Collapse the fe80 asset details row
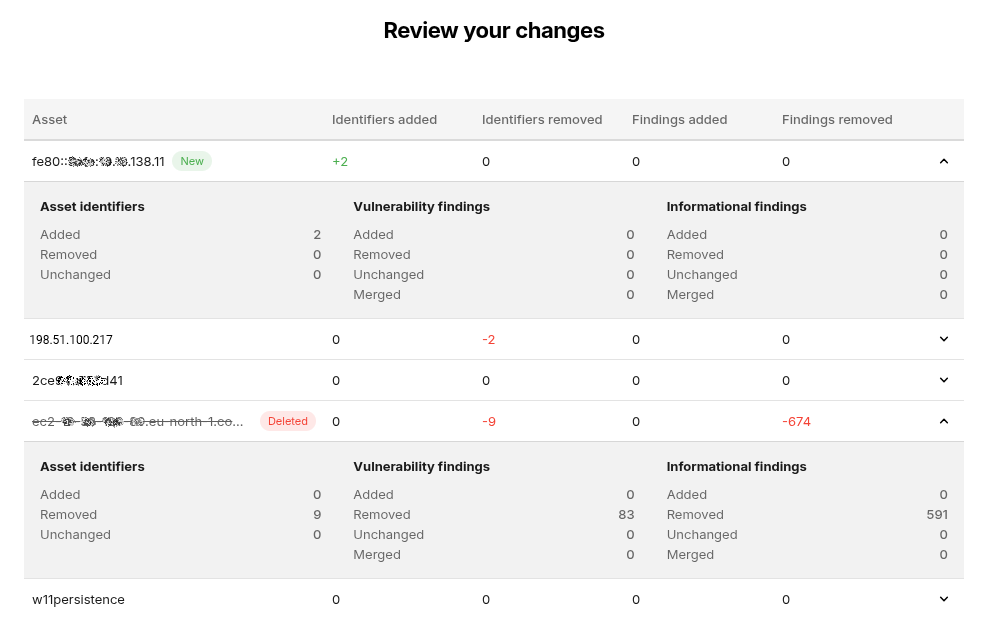The height and width of the screenshot is (625, 993). pos(943,161)
